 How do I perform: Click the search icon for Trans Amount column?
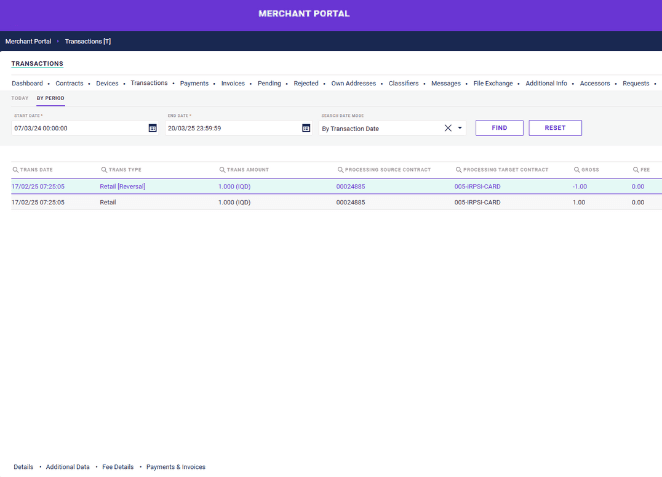click(x=222, y=170)
